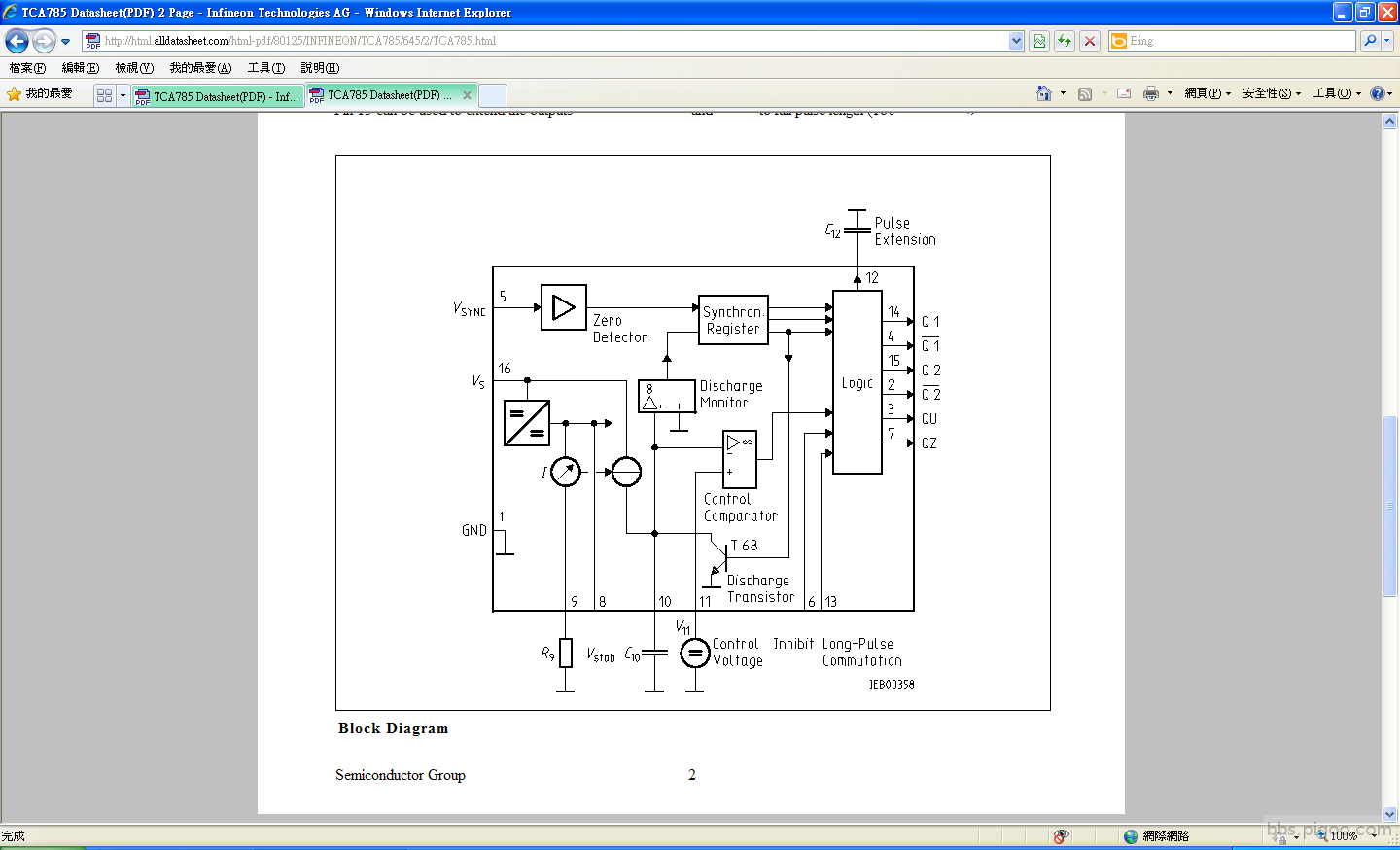Click the Stop loading icon

(x=1090, y=41)
